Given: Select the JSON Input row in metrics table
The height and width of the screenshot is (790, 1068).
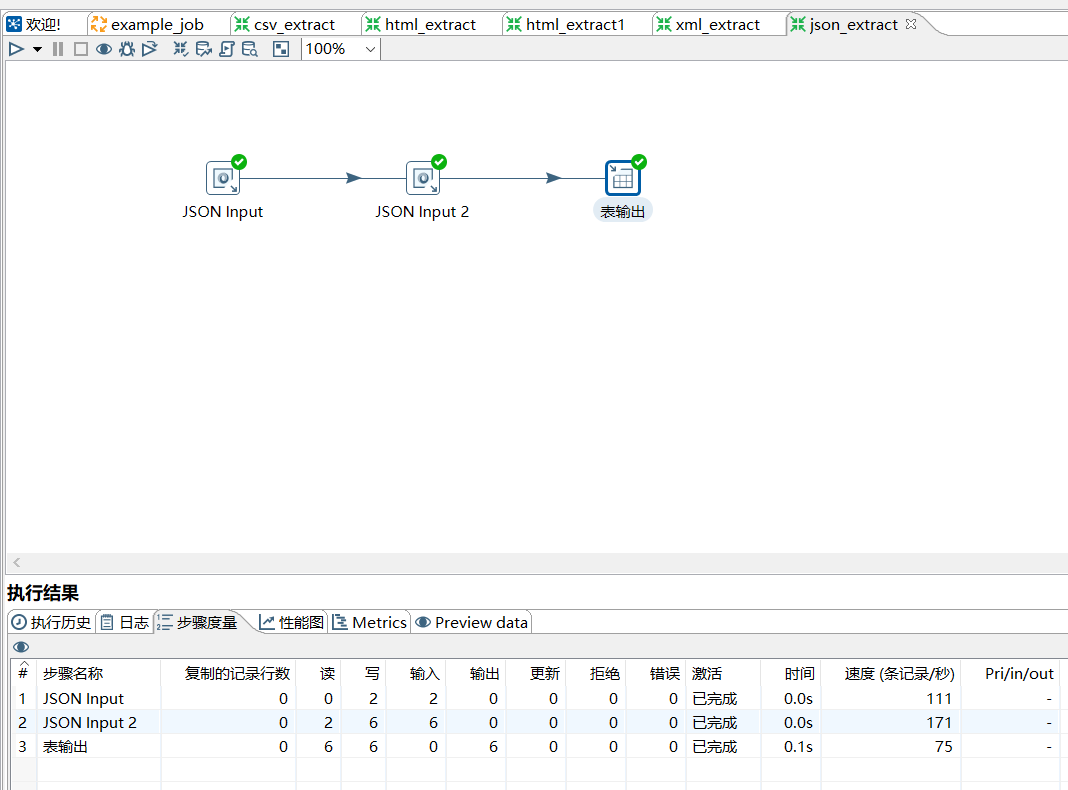Looking at the screenshot, I should pos(535,699).
